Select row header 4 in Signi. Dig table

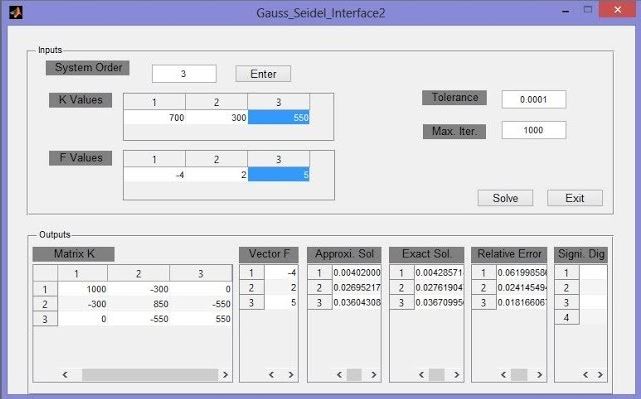[567, 318]
